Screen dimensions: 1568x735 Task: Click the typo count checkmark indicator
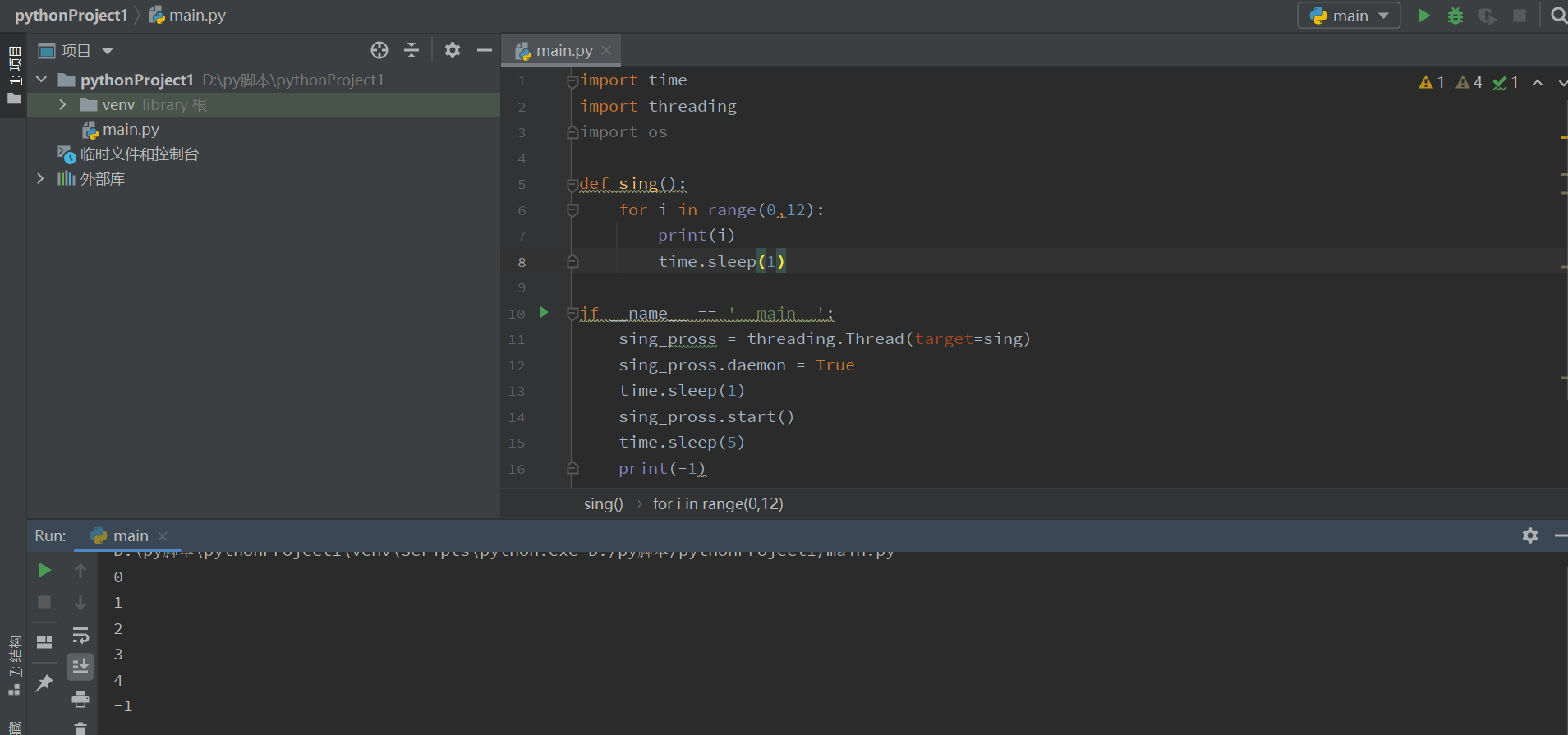pyautogui.click(x=1506, y=82)
